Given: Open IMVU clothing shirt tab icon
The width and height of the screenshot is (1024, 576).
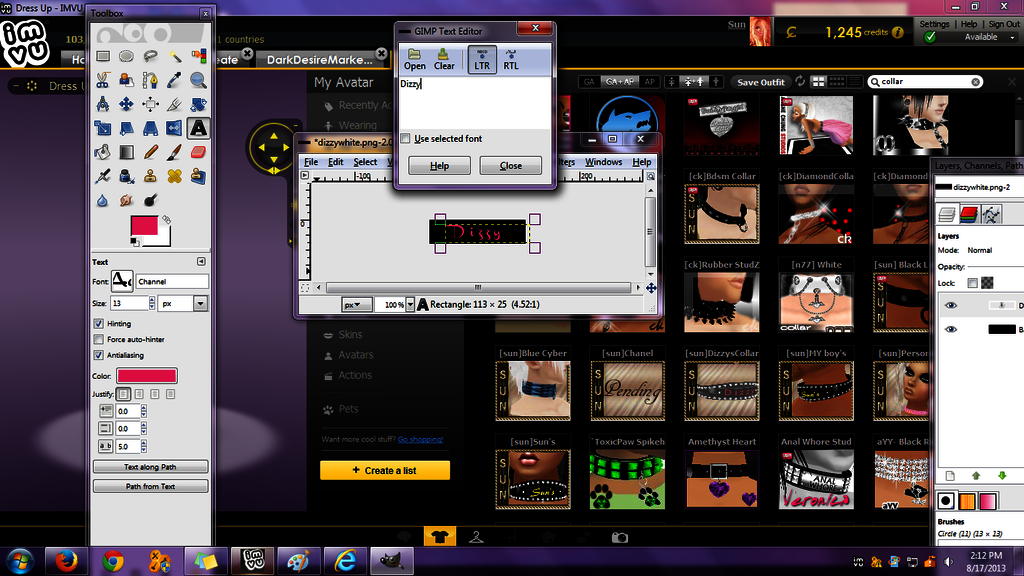Looking at the screenshot, I should coord(440,537).
